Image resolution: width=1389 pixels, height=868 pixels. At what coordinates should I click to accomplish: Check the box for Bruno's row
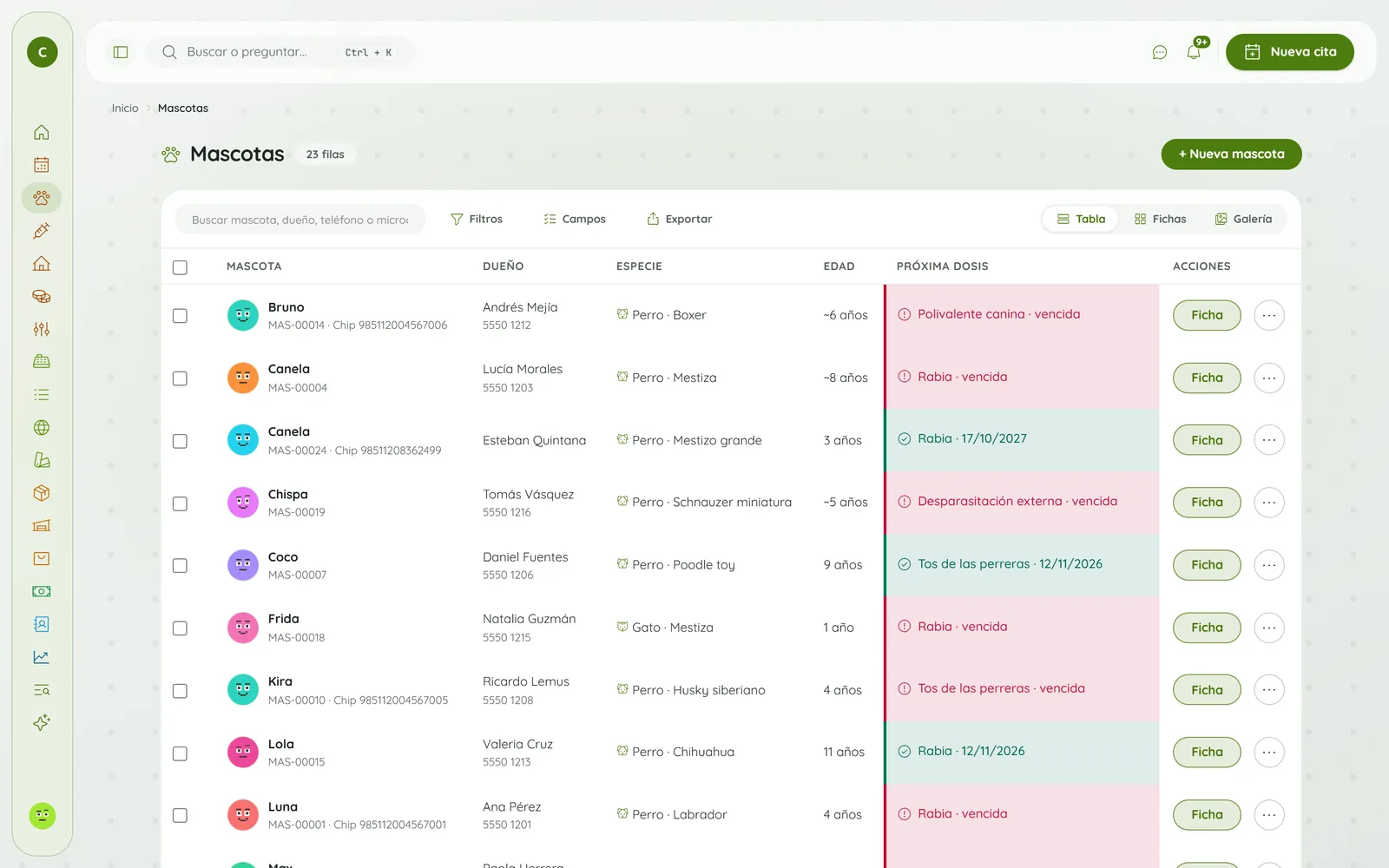[x=180, y=316]
